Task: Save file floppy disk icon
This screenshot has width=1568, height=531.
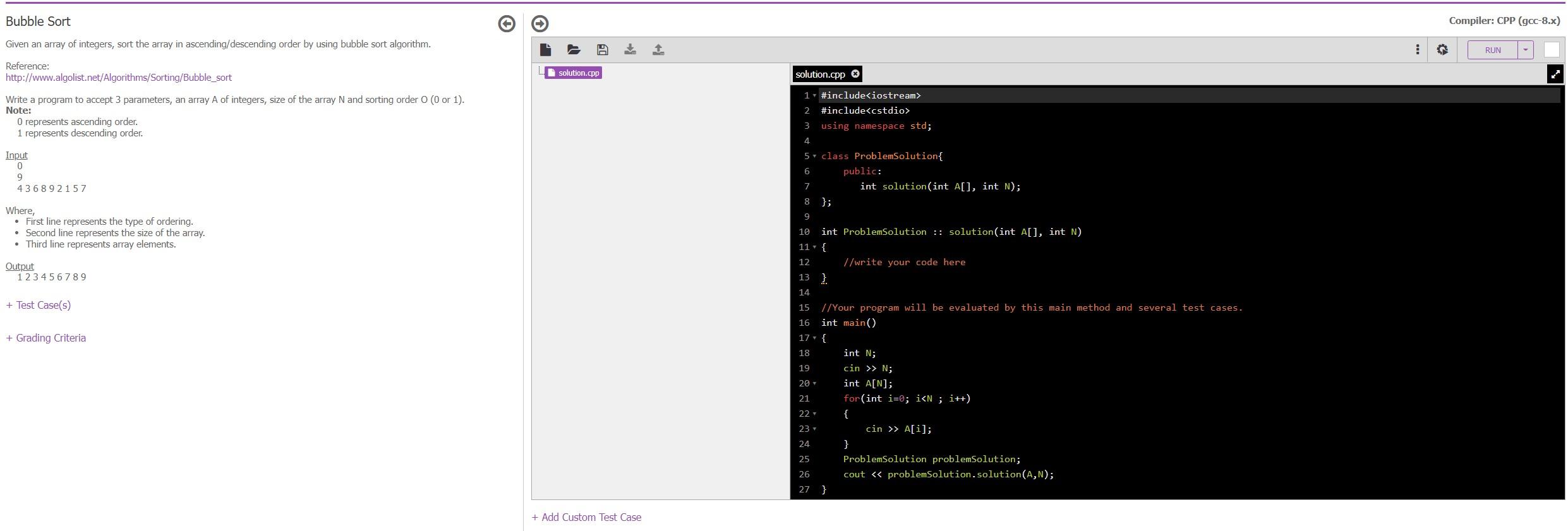Action: coord(603,50)
